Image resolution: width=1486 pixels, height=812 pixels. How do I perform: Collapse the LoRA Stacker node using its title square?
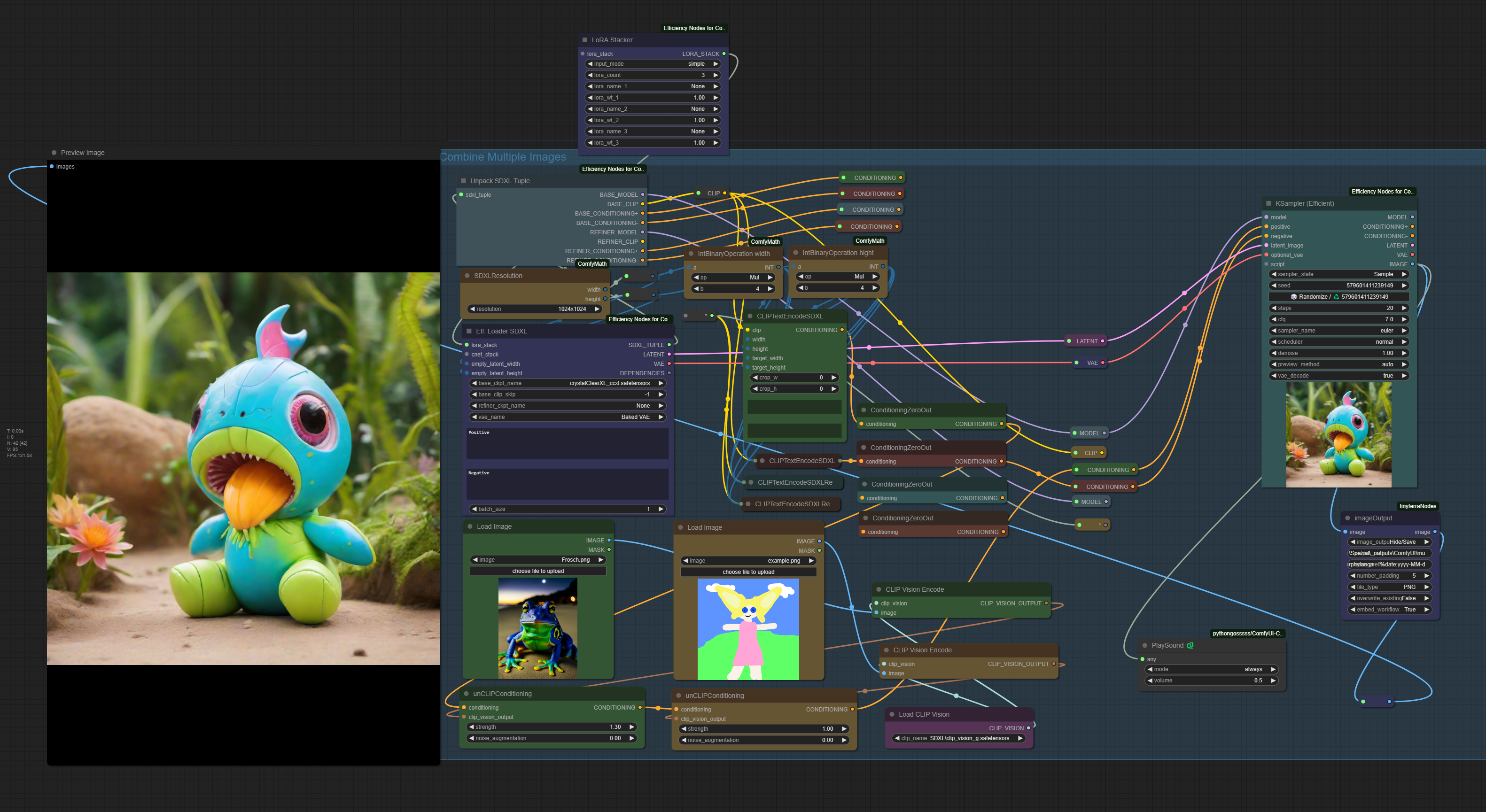tap(585, 40)
